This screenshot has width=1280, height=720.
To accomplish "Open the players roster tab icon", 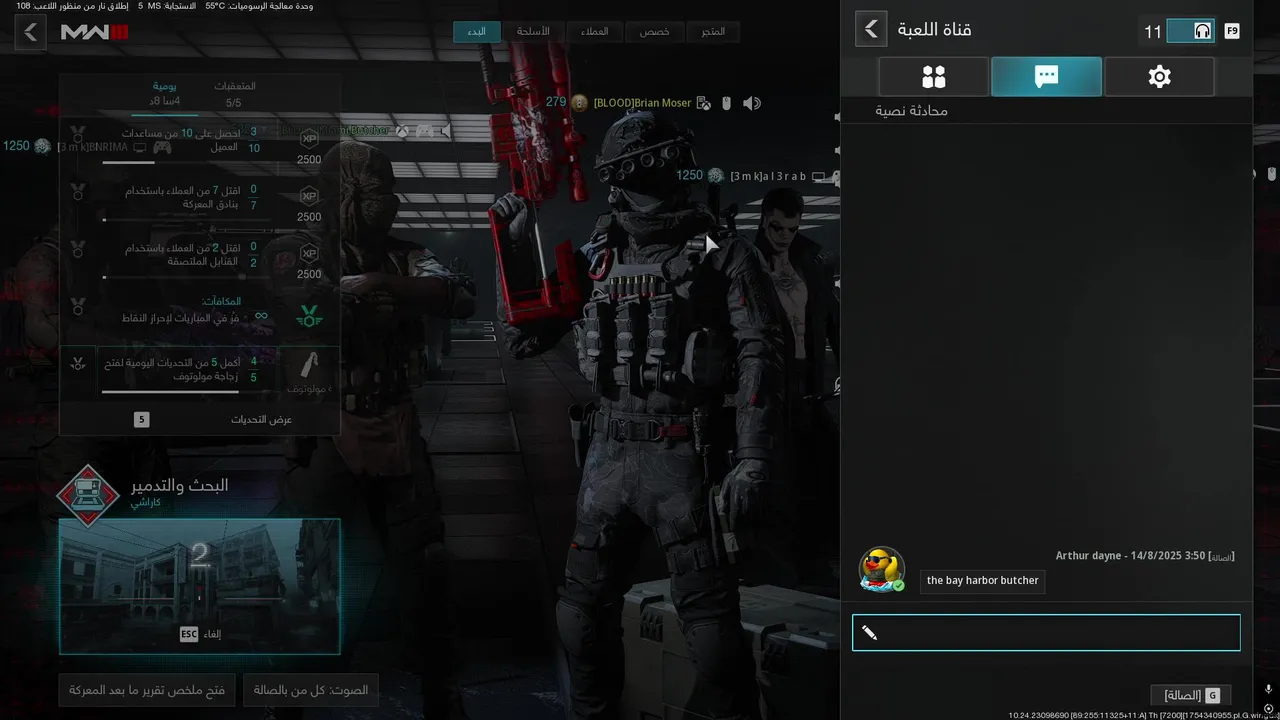I will click(x=933, y=77).
